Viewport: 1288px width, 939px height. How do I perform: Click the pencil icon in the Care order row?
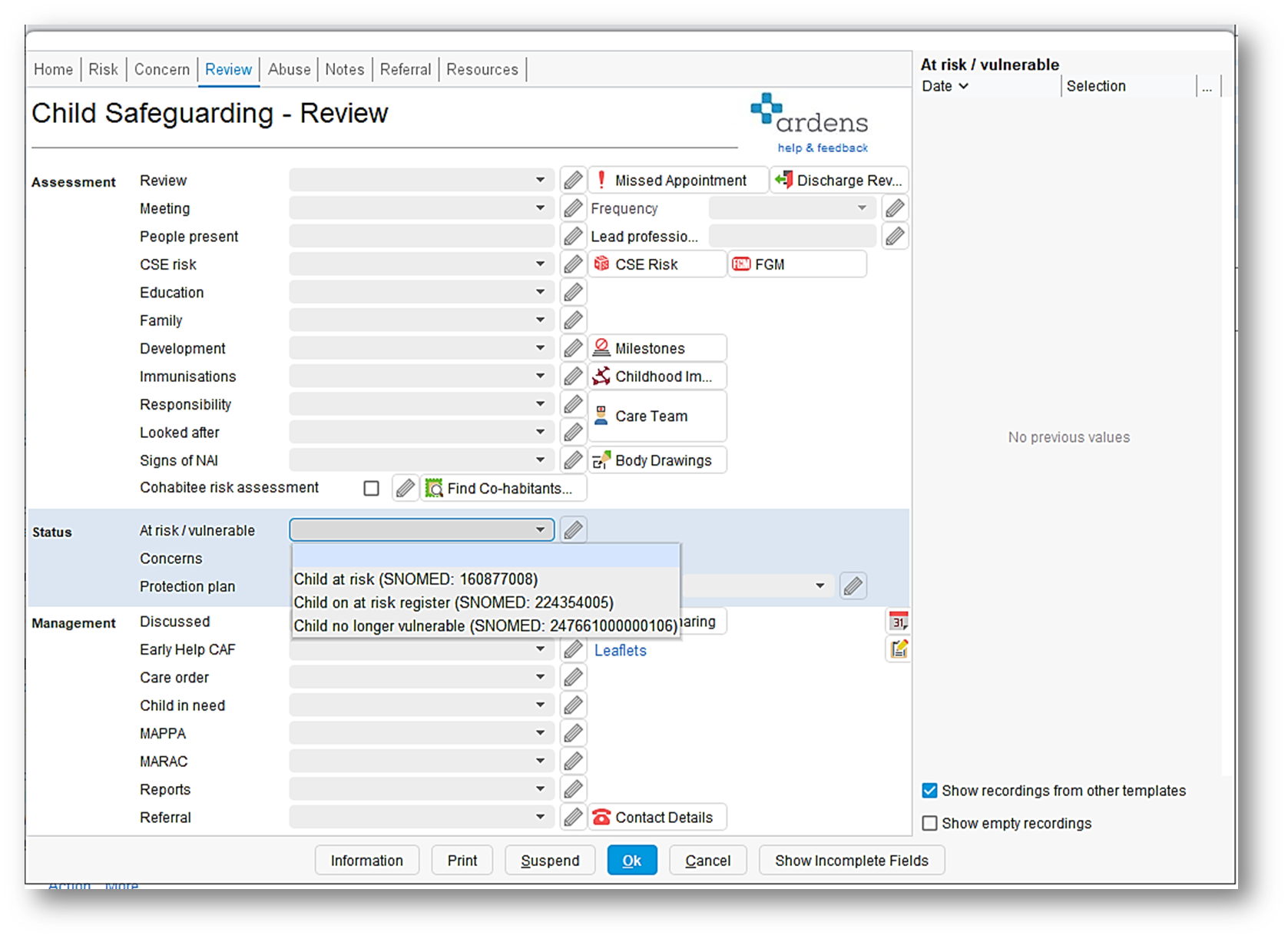(573, 678)
